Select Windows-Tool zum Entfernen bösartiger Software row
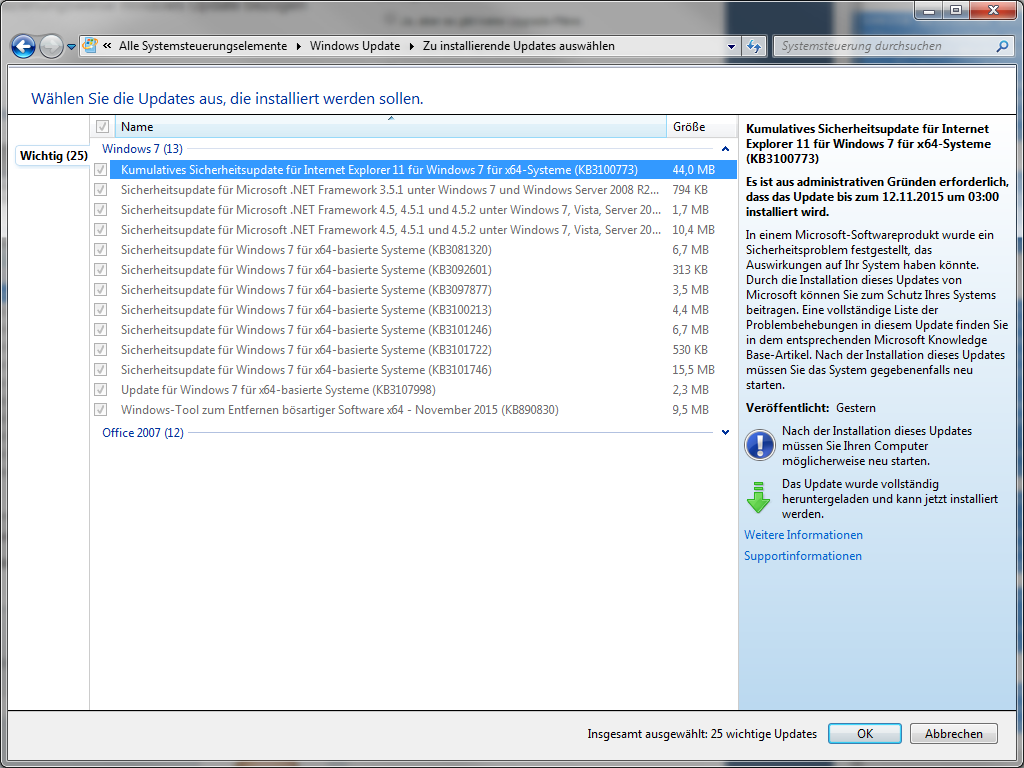 423,409
